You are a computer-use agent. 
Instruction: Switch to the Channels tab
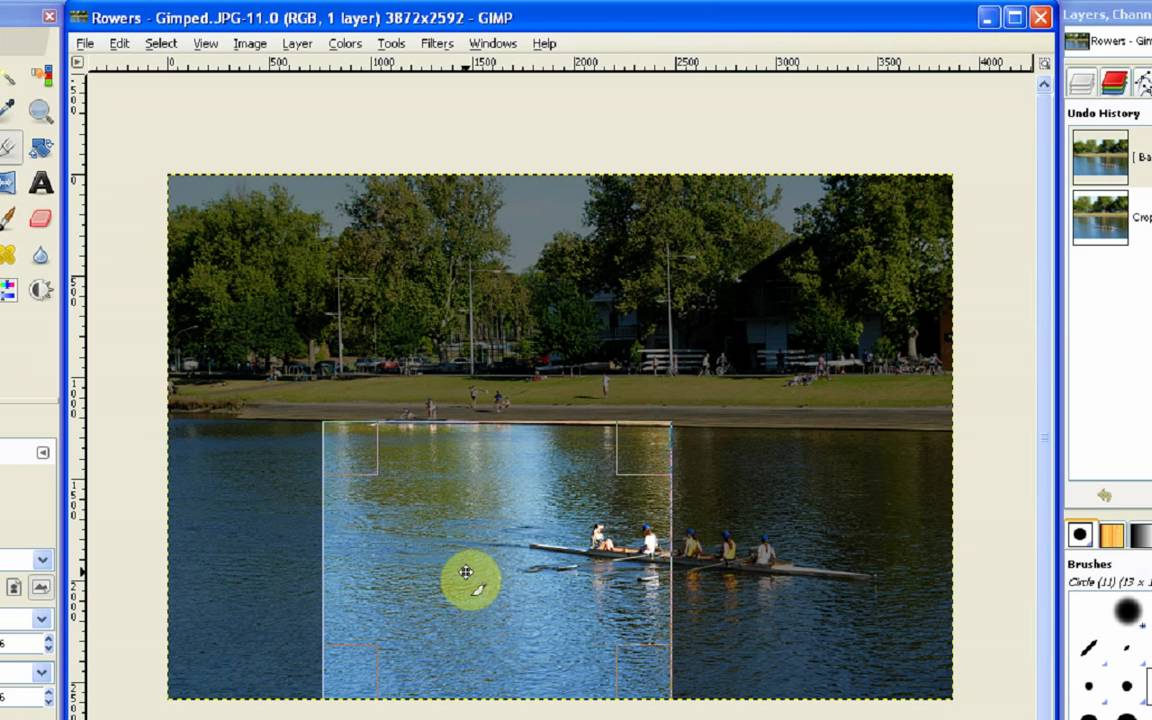[1114, 82]
